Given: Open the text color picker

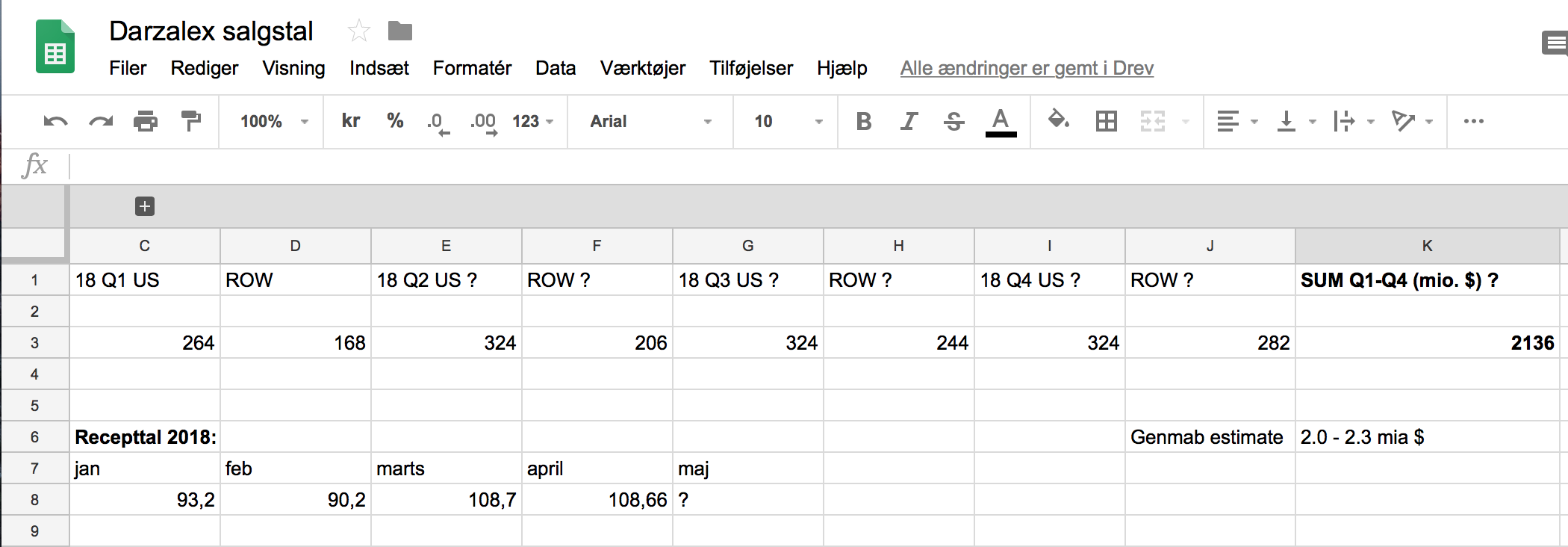Looking at the screenshot, I should tap(1001, 123).
